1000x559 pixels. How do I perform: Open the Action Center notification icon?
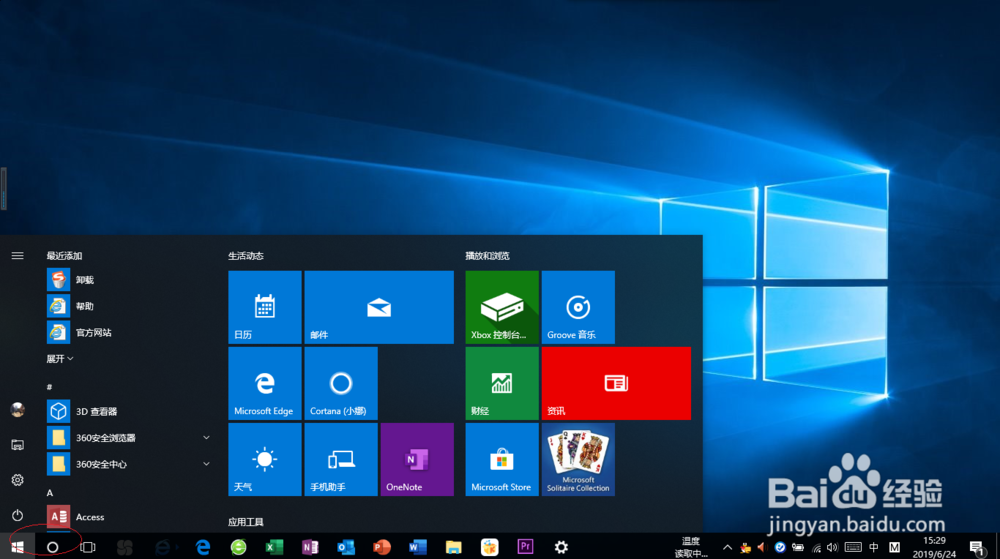point(976,548)
